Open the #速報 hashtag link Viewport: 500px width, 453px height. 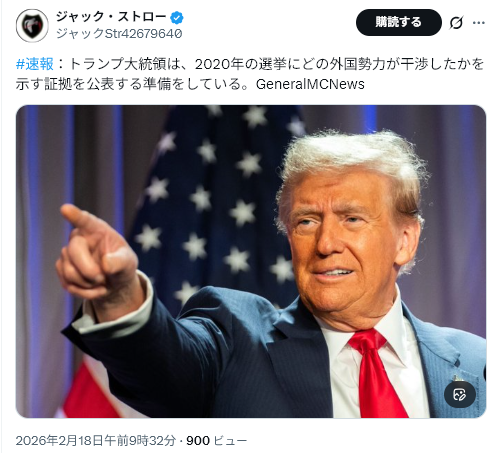(35, 64)
